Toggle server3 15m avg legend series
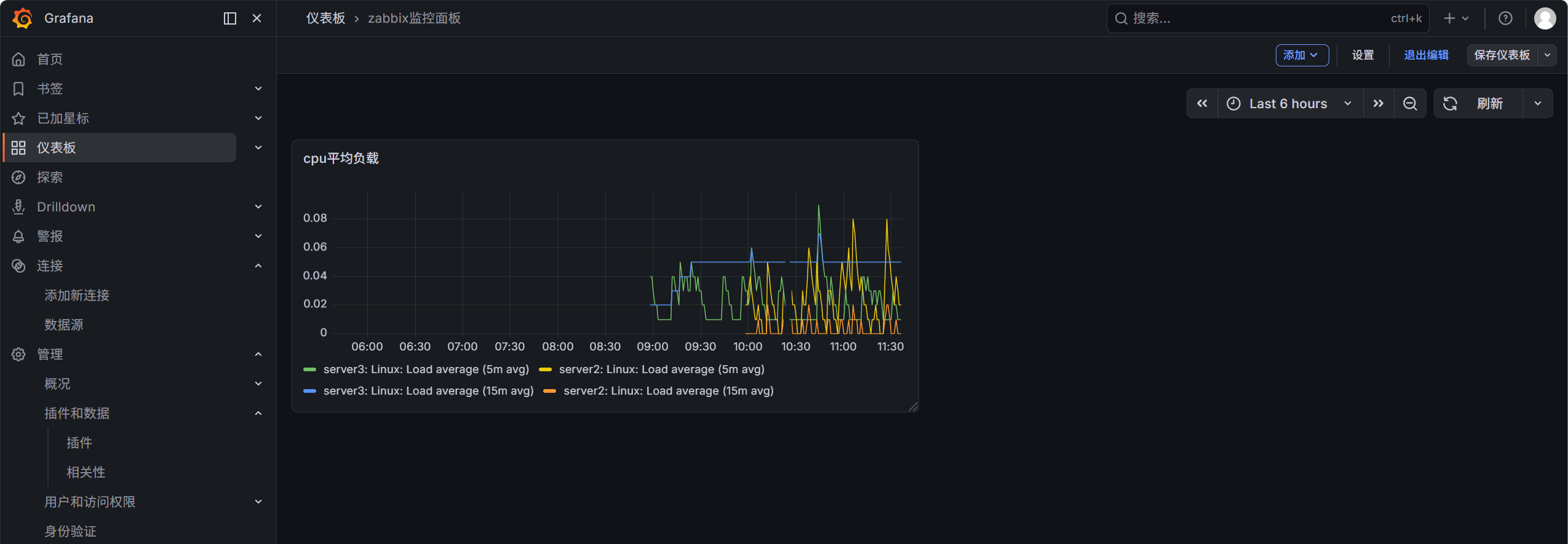The image size is (1568, 544). click(428, 391)
